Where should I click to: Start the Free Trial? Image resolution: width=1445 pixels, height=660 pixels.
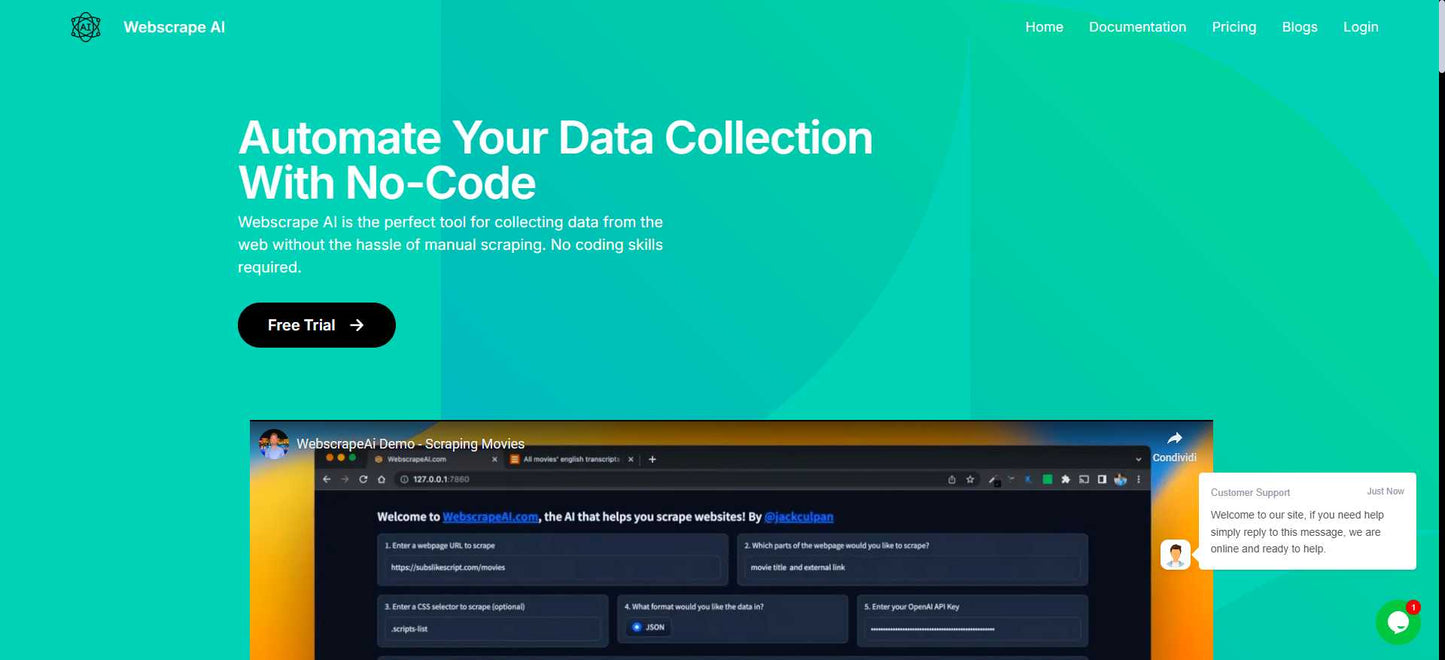(316, 325)
